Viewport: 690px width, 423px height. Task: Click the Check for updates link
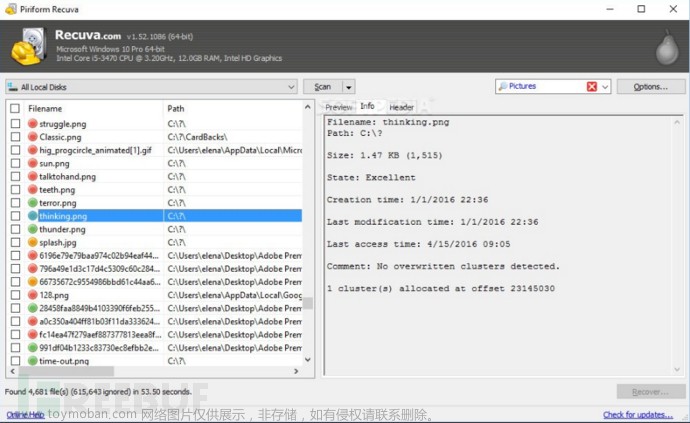click(x=638, y=415)
